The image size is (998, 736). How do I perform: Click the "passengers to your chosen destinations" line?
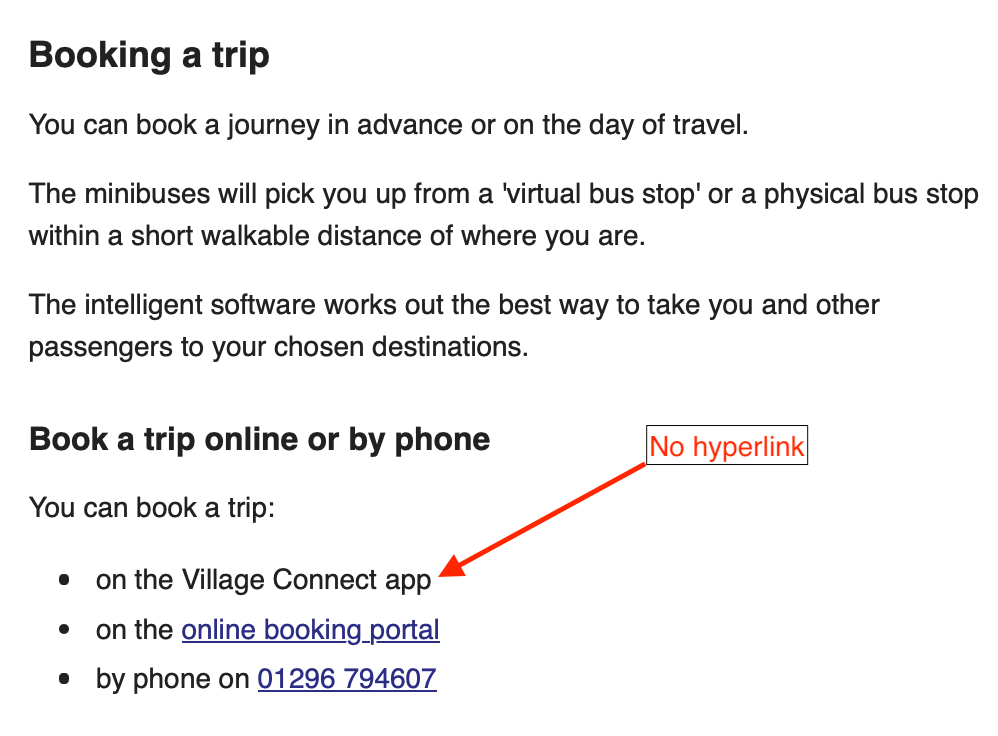click(278, 348)
